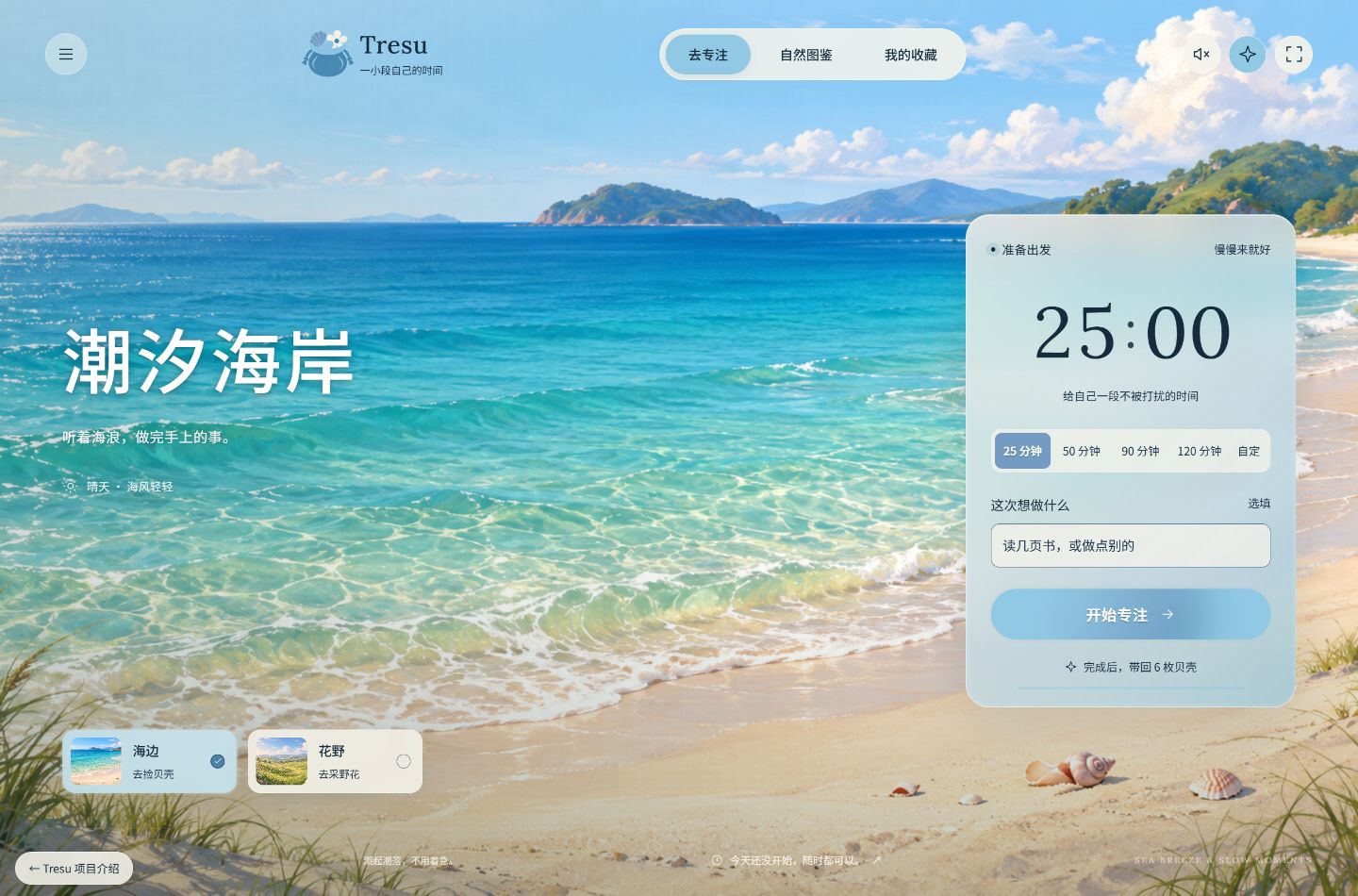1358x896 pixels.
Task: Click the 慢慢来就好 text
Action: pyautogui.click(x=1242, y=250)
